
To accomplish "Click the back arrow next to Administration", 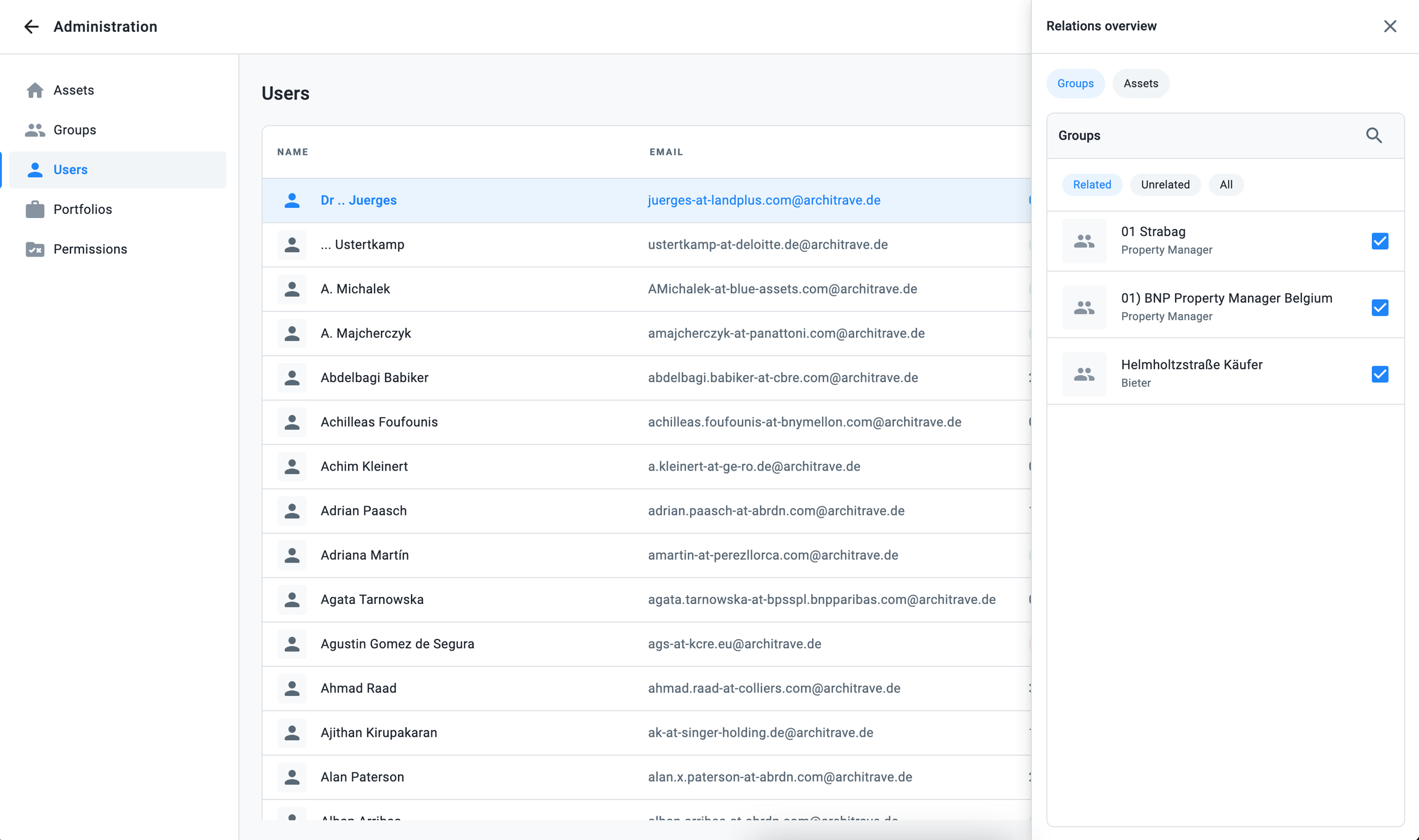I will pos(31,27).
